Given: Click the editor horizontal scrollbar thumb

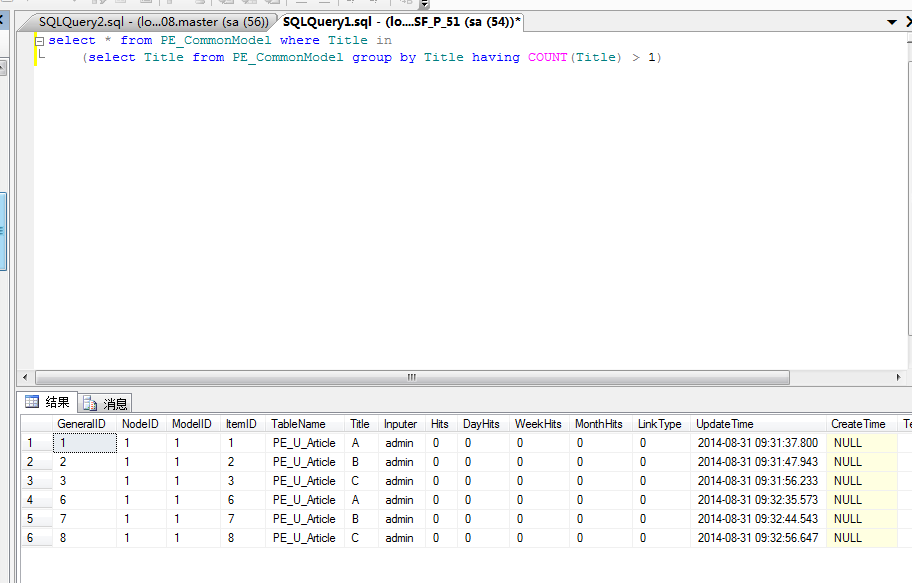Looking at the screenshot, I should [x=411, y=378].
